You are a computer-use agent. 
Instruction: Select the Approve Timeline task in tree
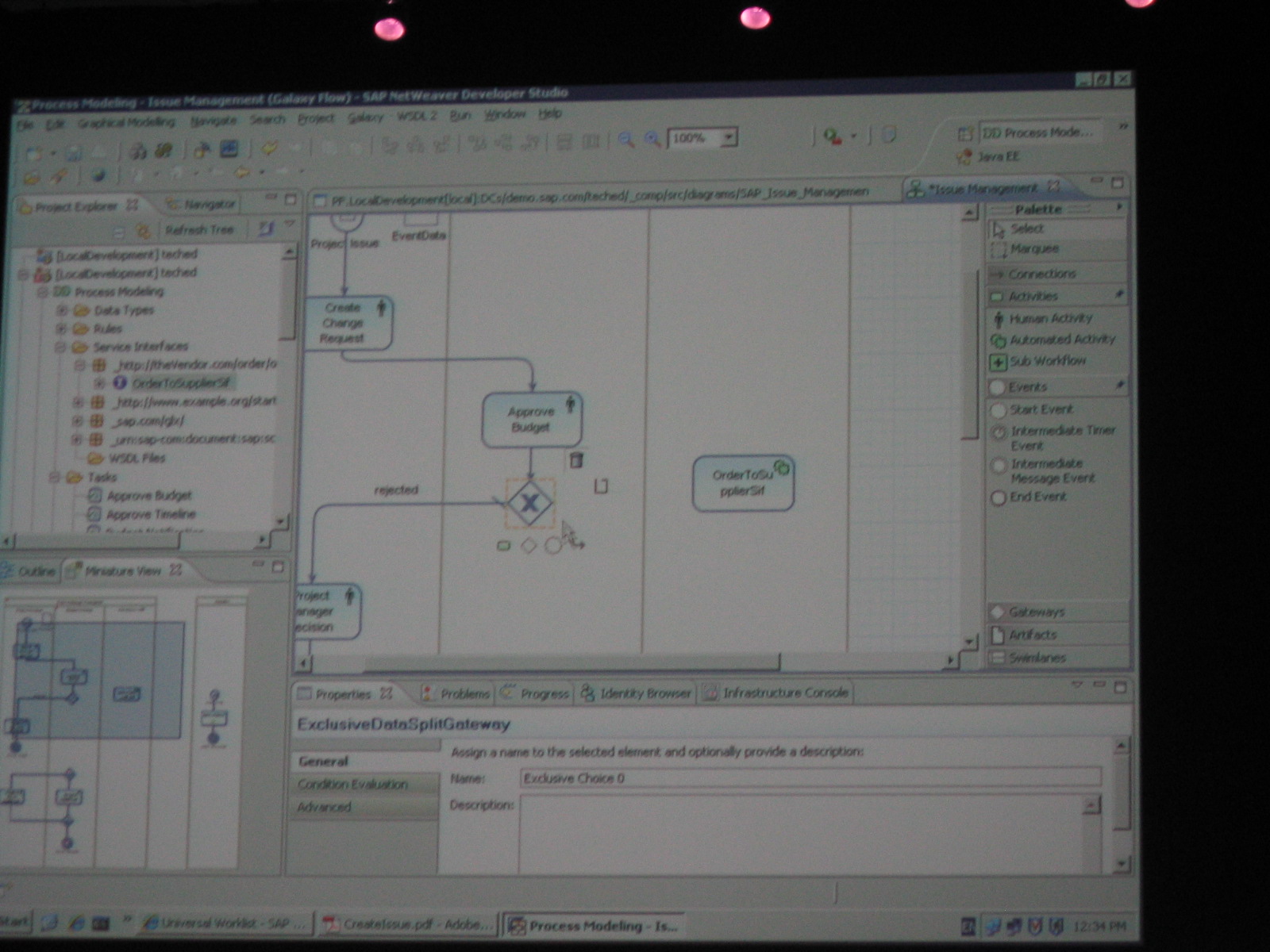pyautogui.click(x=142, y=515)
